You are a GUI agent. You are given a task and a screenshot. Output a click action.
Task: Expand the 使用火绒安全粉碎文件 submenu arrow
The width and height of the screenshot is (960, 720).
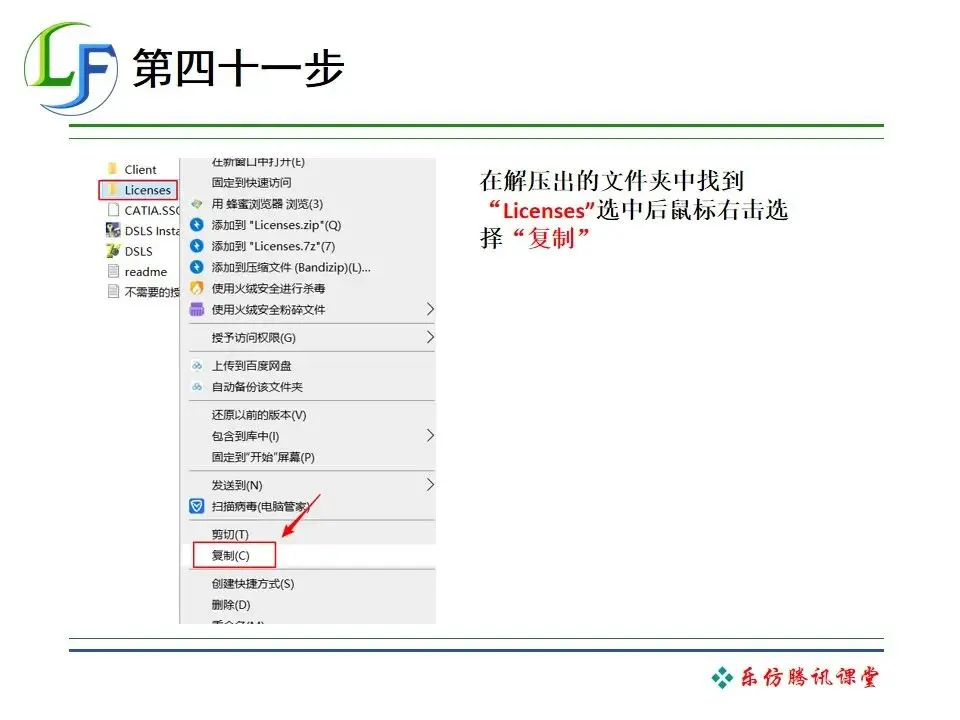click(430, 309)
